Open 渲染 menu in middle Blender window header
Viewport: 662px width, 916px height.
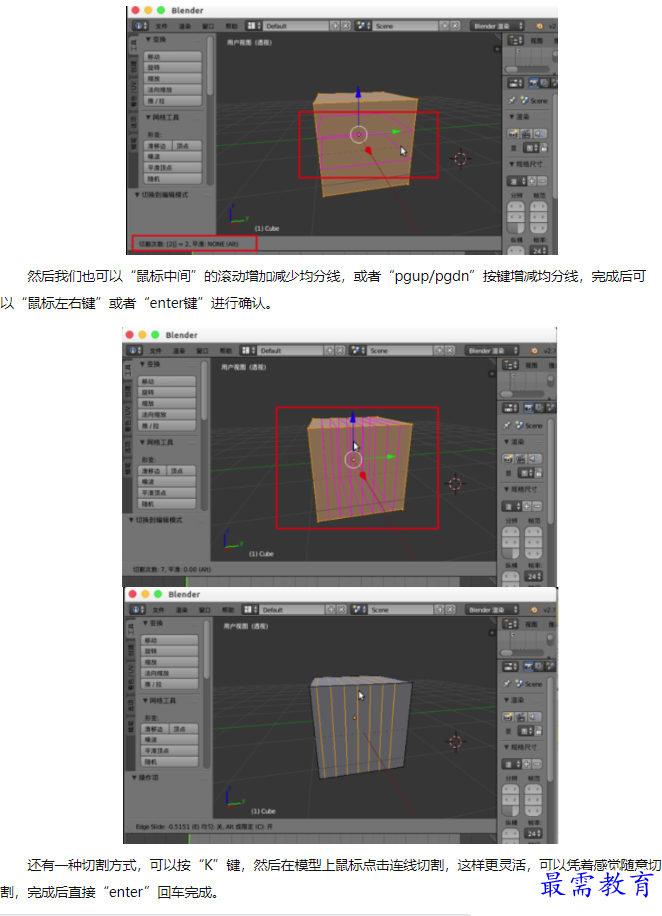pyautogui.click(x=179, y=351)
